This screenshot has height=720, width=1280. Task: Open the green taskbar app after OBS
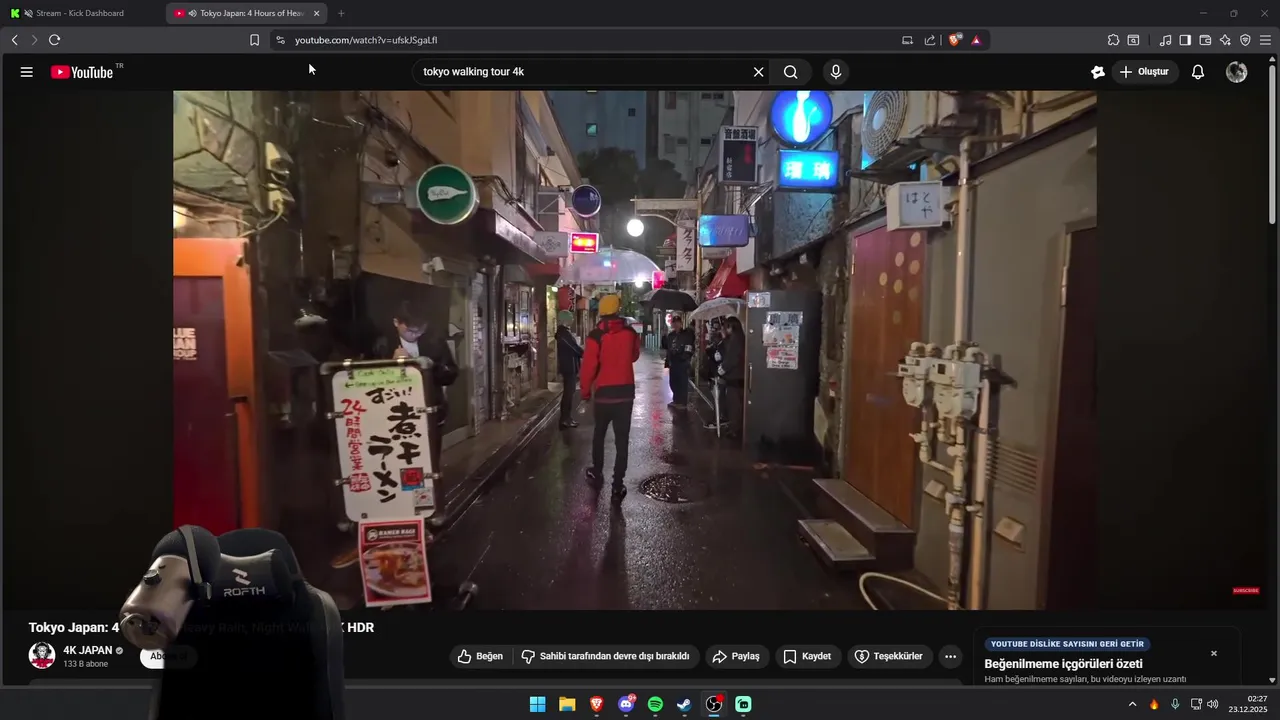click(x=743, y=704)
